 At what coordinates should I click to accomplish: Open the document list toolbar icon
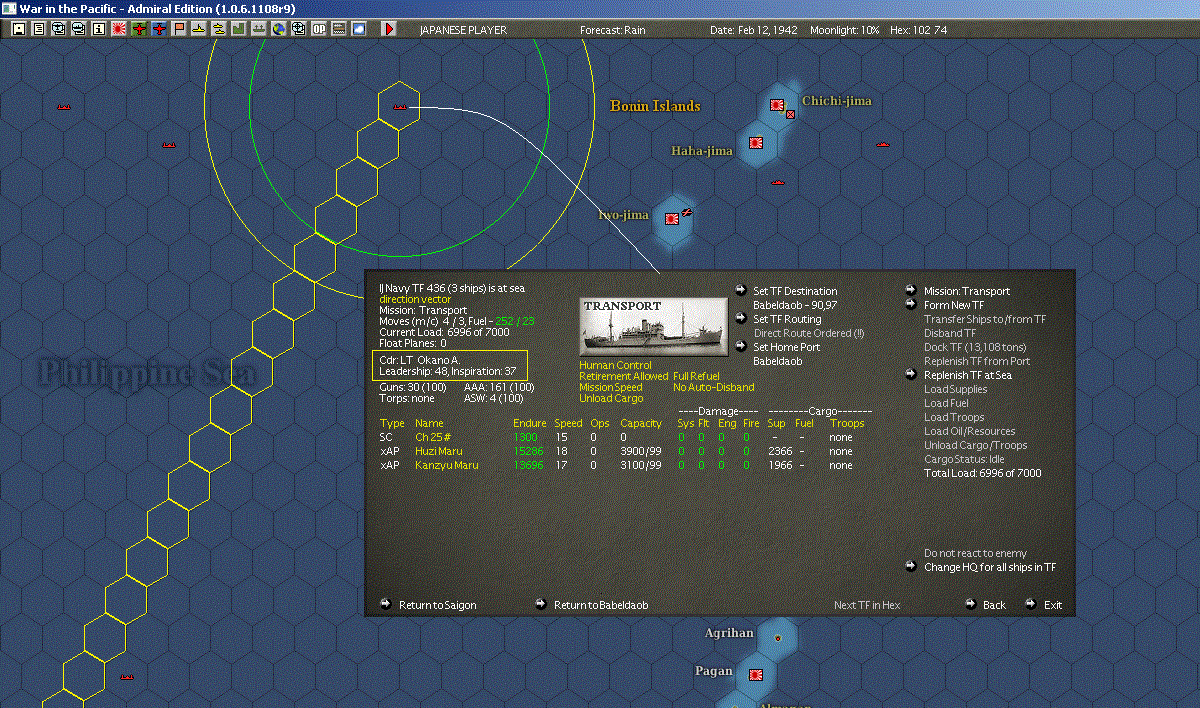coord(38,29)
